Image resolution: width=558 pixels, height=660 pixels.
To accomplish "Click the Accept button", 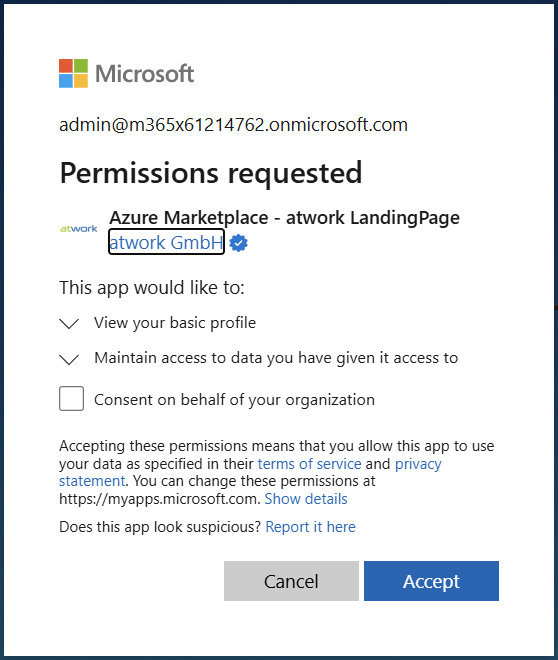I will (431, 581).
